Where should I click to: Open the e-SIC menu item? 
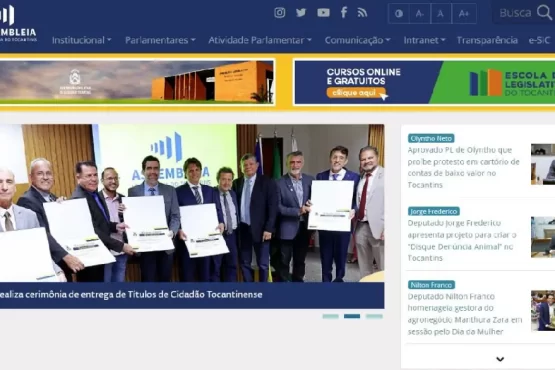click(x=539, y=40)
